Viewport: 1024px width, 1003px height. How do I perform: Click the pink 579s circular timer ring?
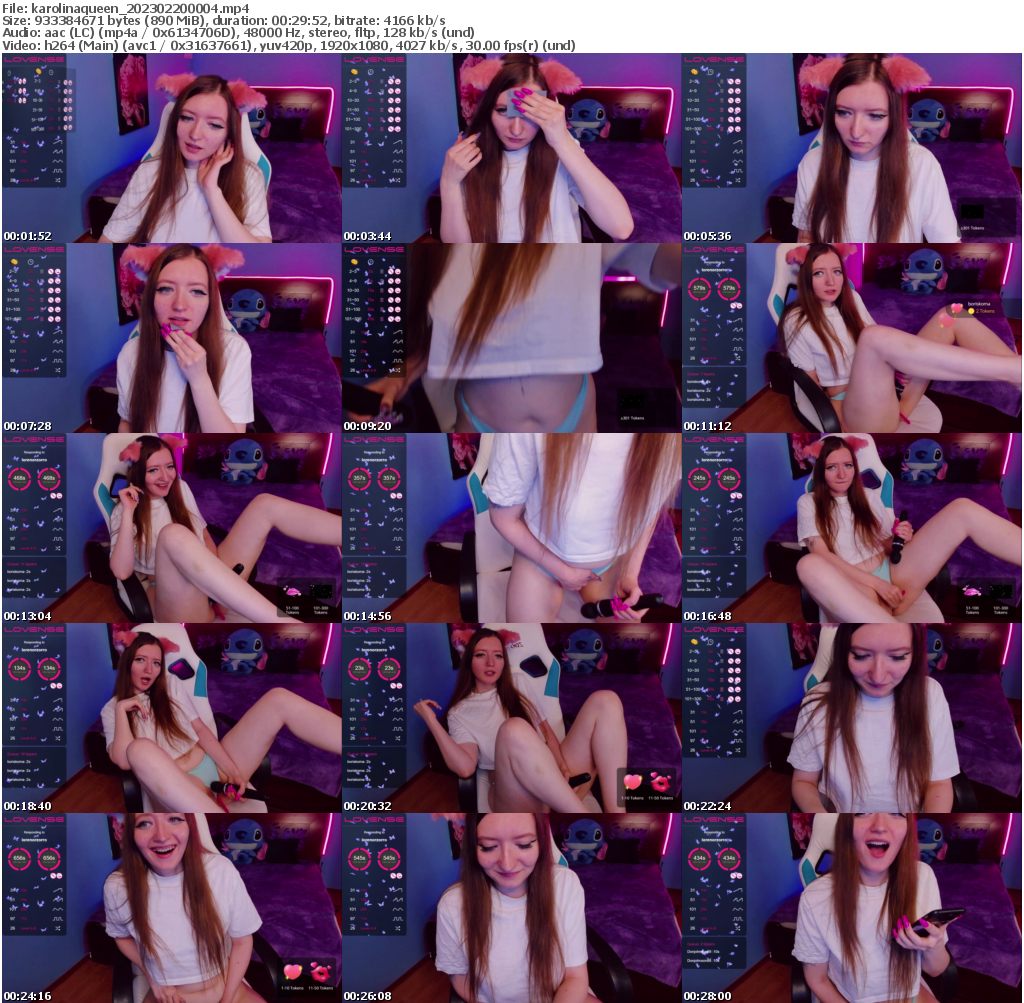[x=699, y=288]
